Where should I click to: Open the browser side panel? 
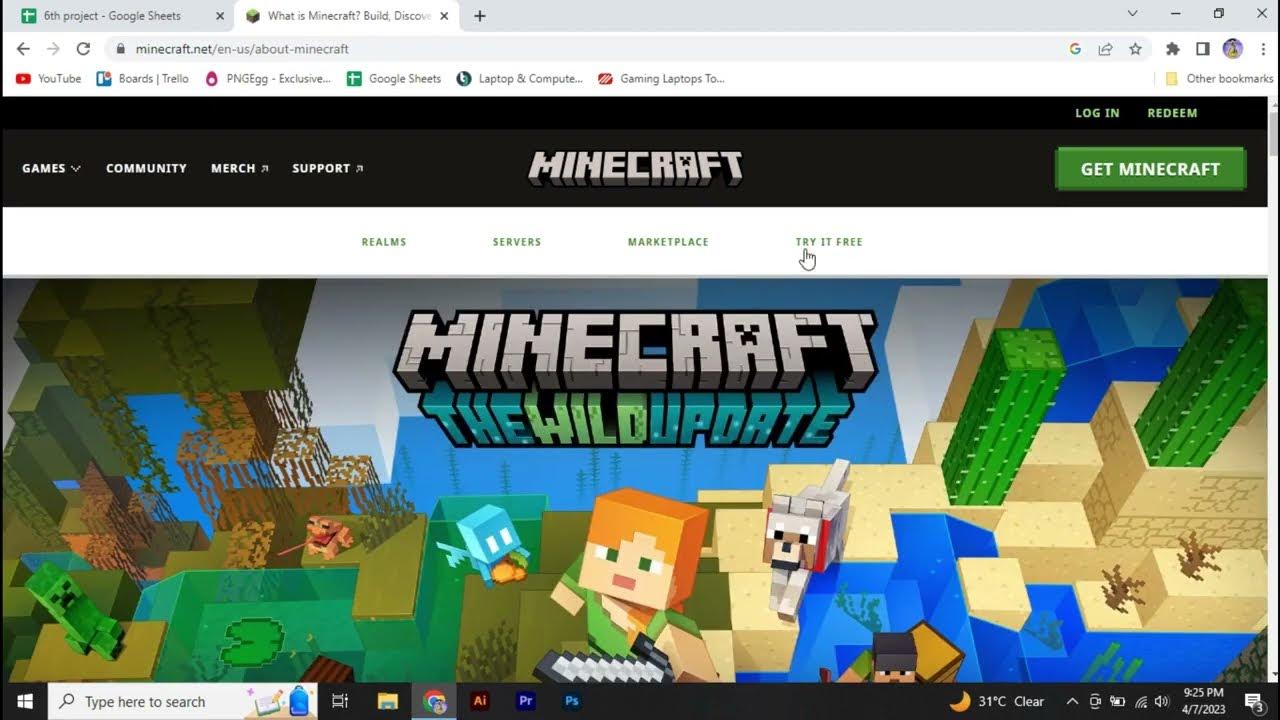[x=1203, y=48]
